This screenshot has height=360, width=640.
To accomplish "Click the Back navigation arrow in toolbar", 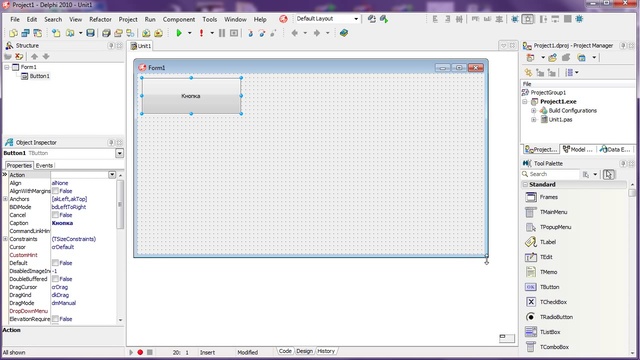I will click(x=294, y=33).
